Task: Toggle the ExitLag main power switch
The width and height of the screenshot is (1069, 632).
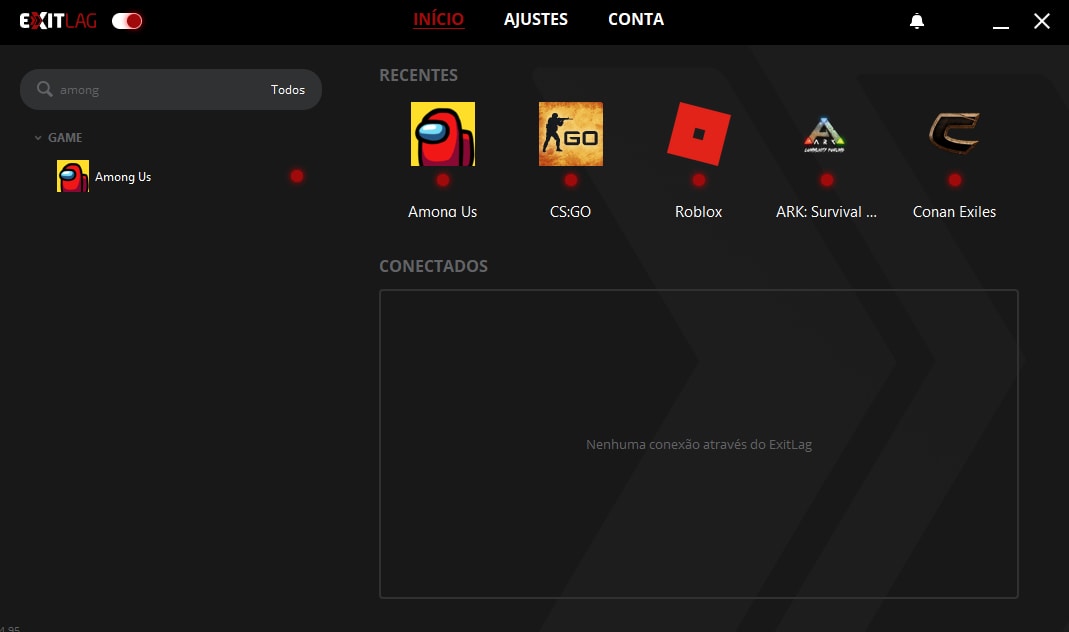Action: click(127, 21)
